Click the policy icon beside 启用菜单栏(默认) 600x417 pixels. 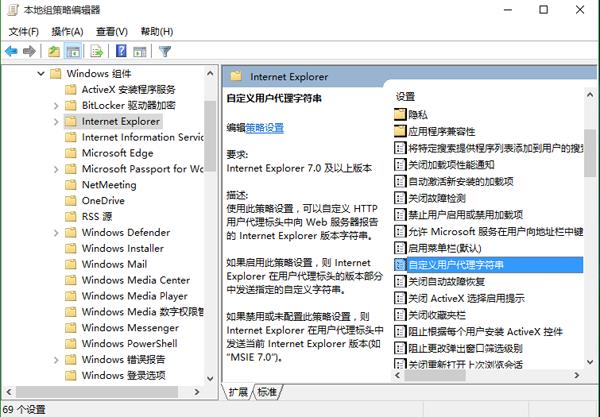coord(400,248)
